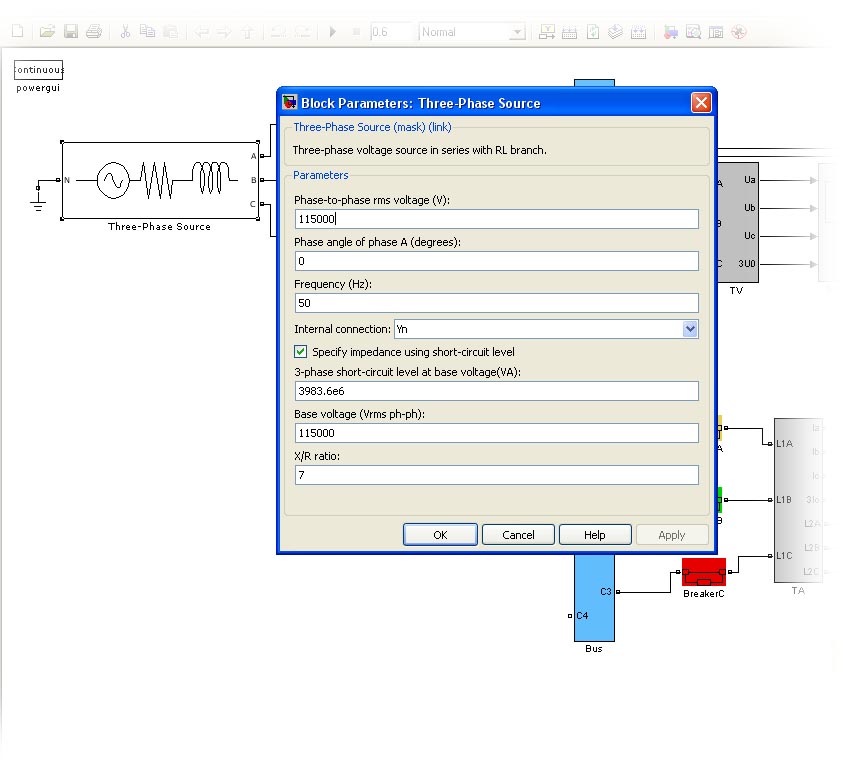Open Help for Three-Phase Source
Image resolution: width=843 pixels, height=768 pixels.
(595, 535)
